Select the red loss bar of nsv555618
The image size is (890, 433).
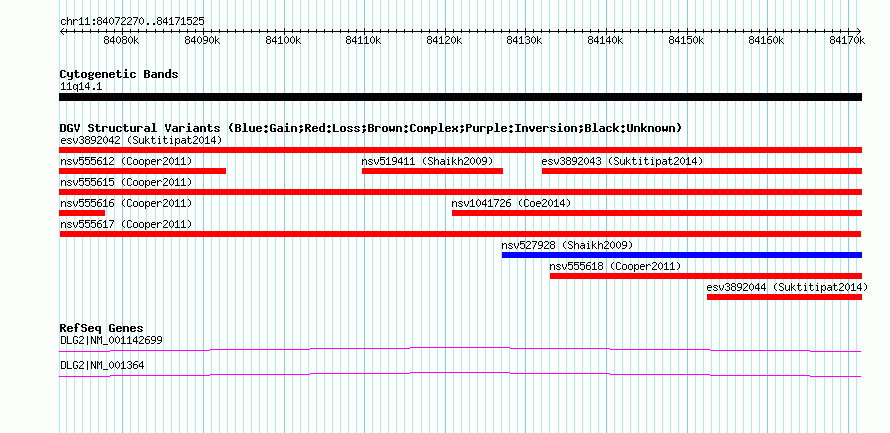point(706,276)
